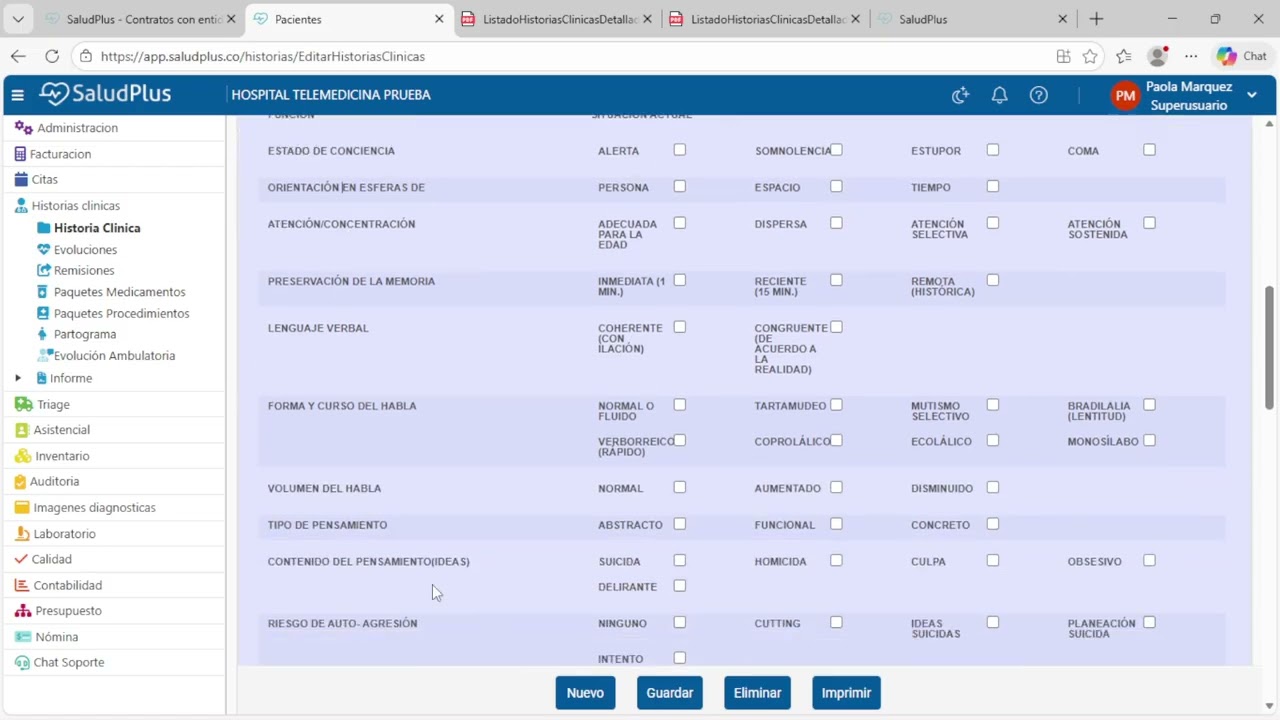
Task: Go back with browser back arrow
Action: coord(18,57)
